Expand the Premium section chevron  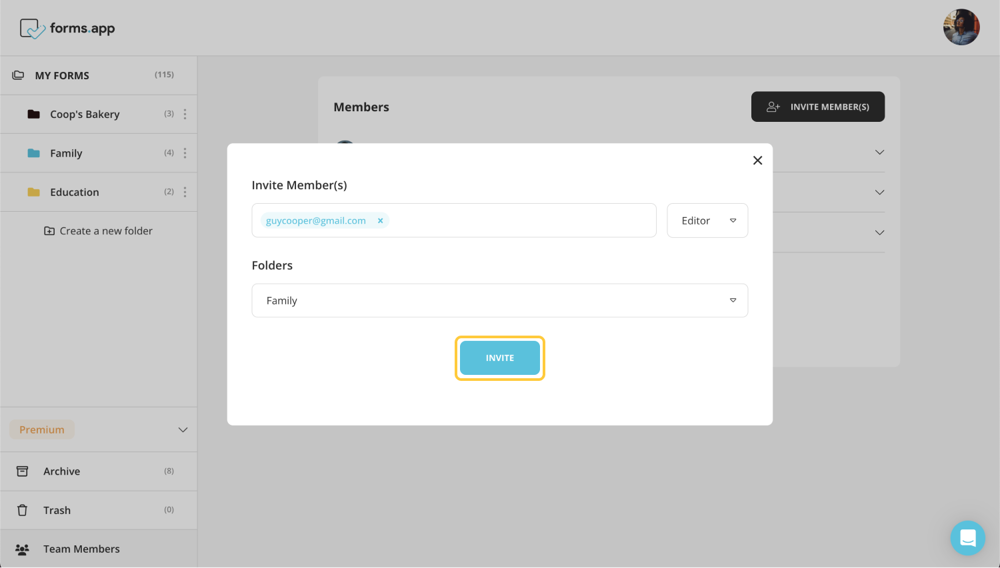[182, 430]
